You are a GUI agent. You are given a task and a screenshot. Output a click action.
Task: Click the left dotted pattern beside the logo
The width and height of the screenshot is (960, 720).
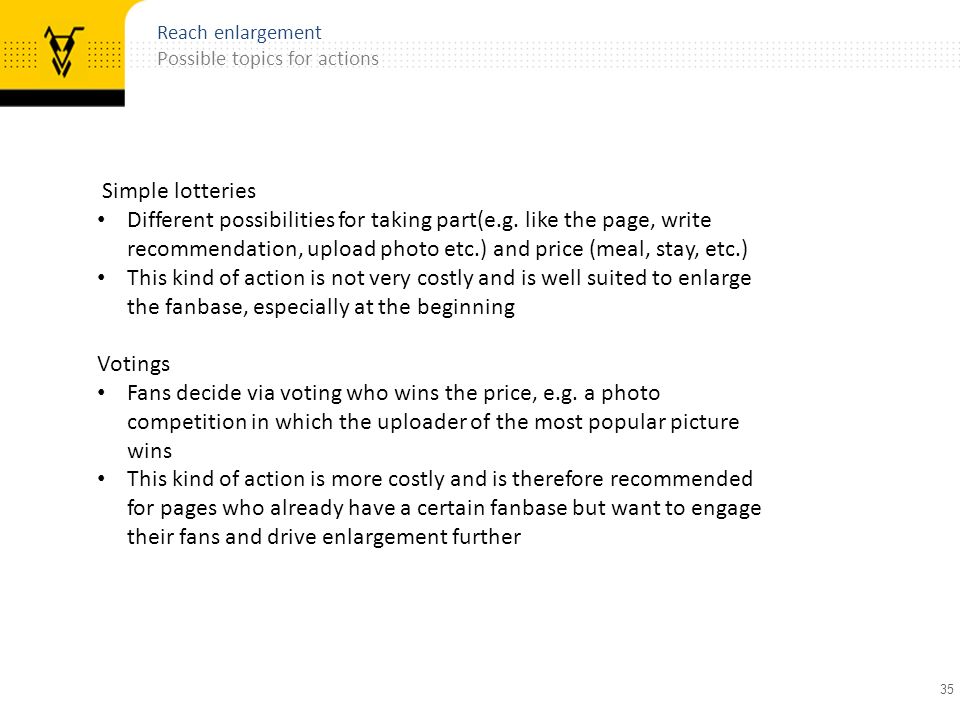[x=19, y=54]
